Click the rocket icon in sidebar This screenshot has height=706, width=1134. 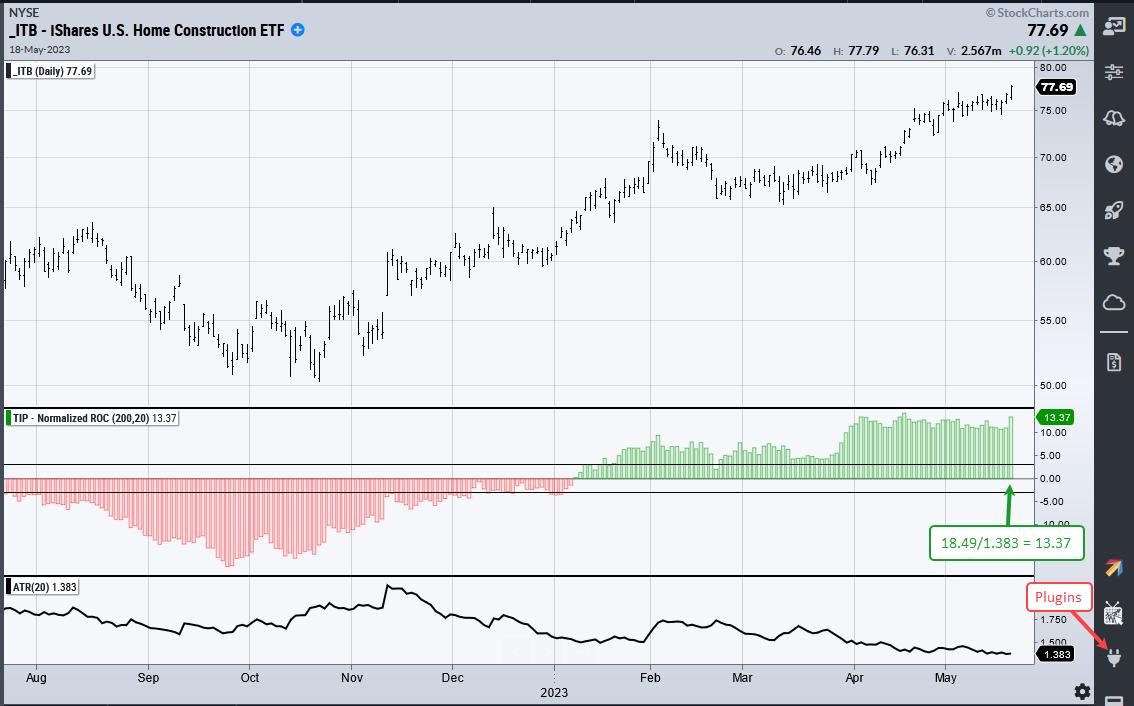coord(1114,210)
